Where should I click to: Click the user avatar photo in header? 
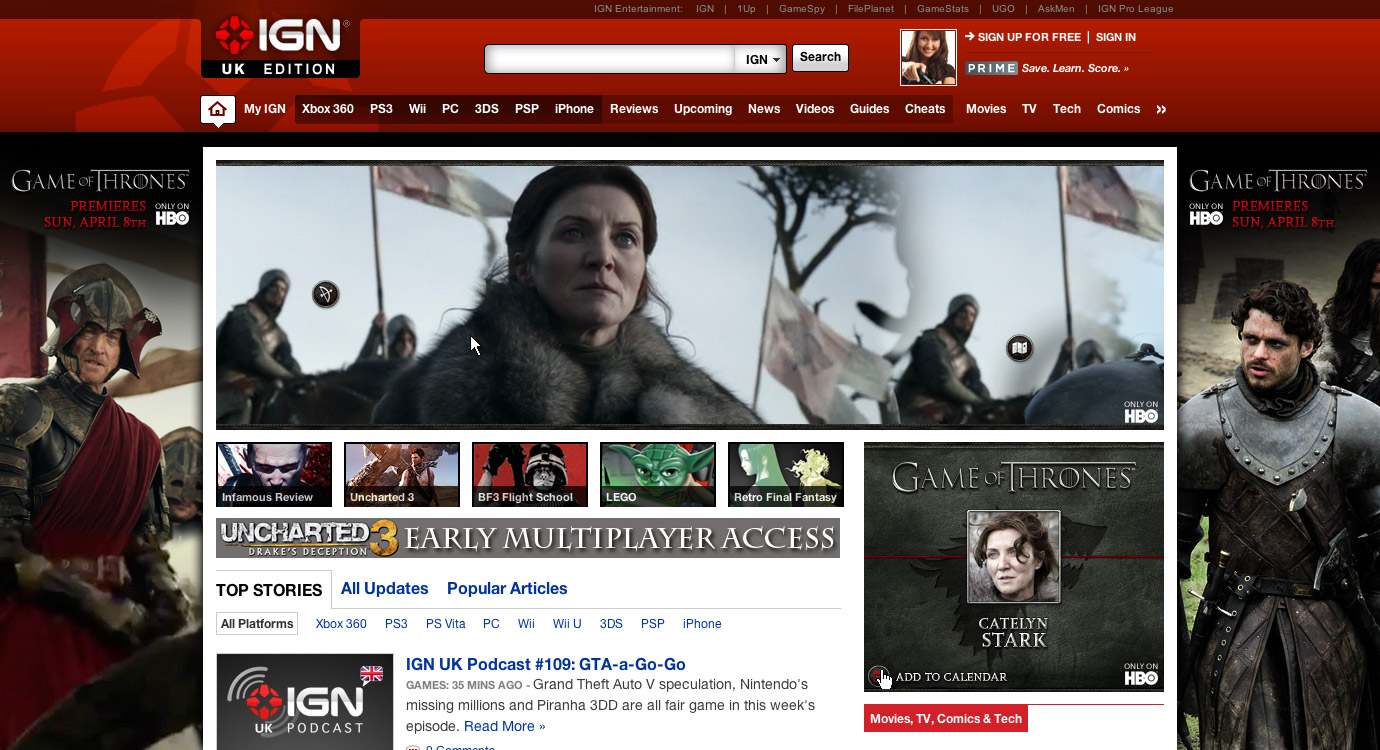coord(928,57)
